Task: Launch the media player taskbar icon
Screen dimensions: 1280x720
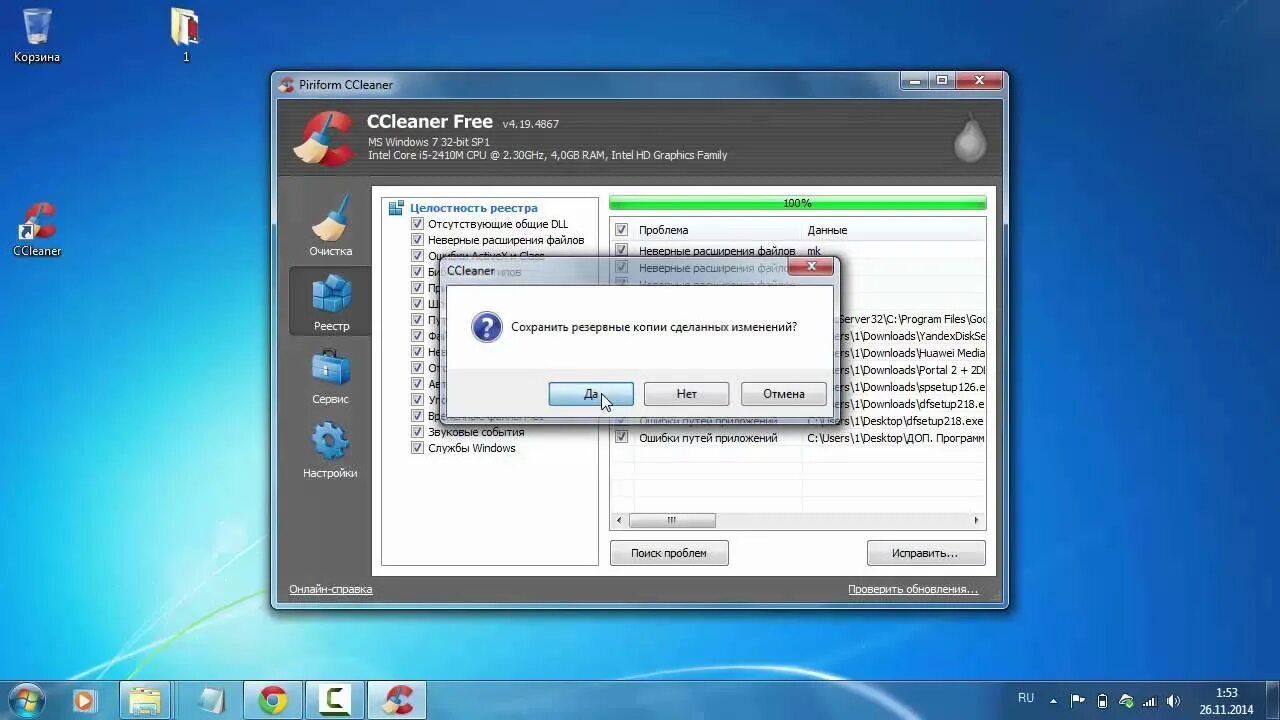Action: tap(84, 700)
